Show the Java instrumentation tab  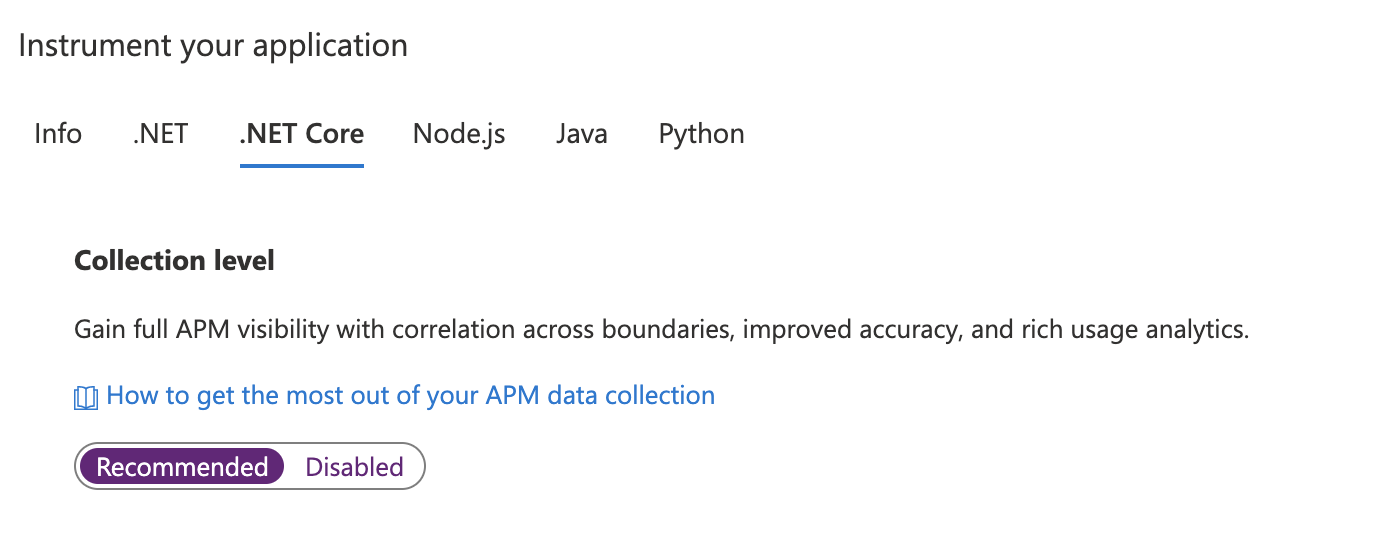[x=582, y=134]
